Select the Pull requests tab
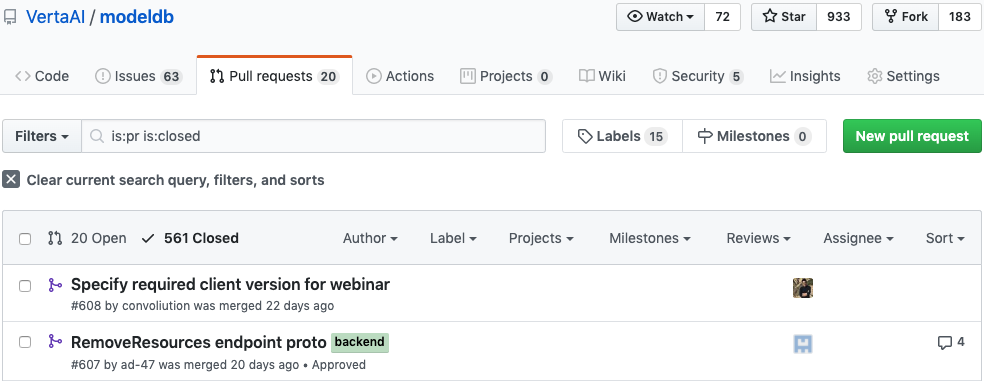This screenshot has width=984, height=381. (x=274, y=77)
